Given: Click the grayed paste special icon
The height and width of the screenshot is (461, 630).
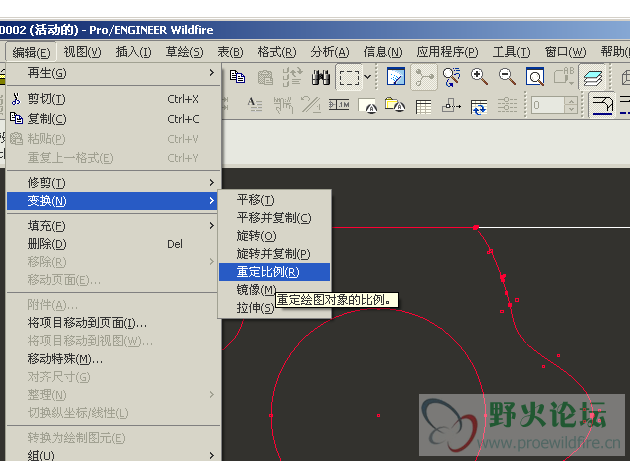Looking at the screenshot, I should coord(292,77).
